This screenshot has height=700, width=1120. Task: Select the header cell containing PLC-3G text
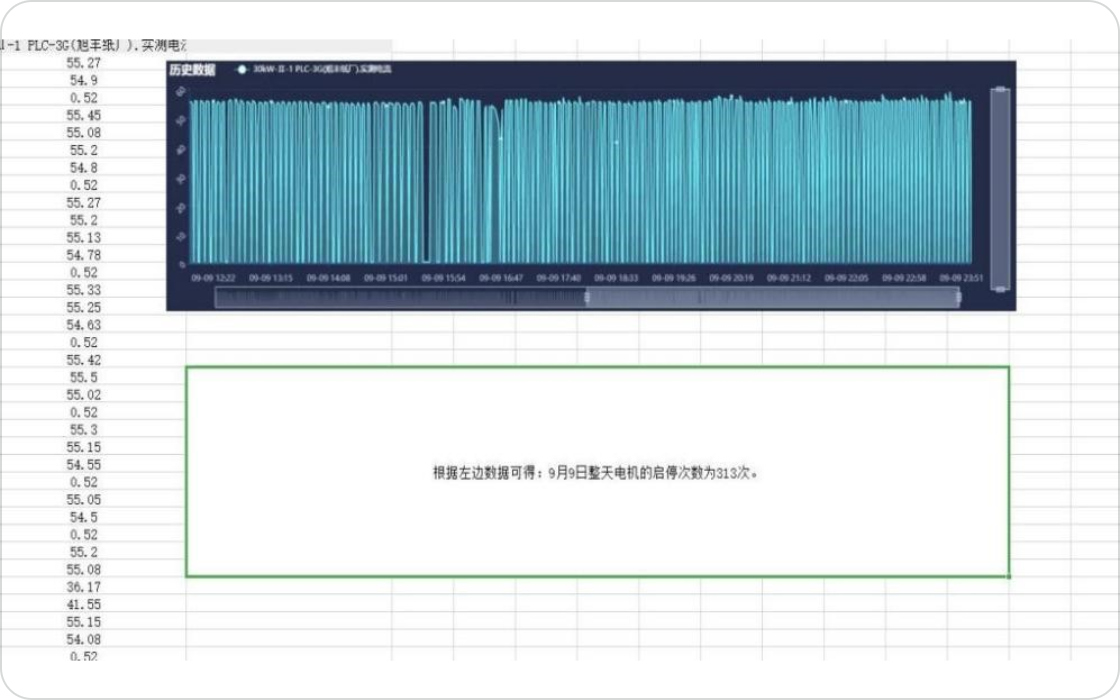[95, 45]
